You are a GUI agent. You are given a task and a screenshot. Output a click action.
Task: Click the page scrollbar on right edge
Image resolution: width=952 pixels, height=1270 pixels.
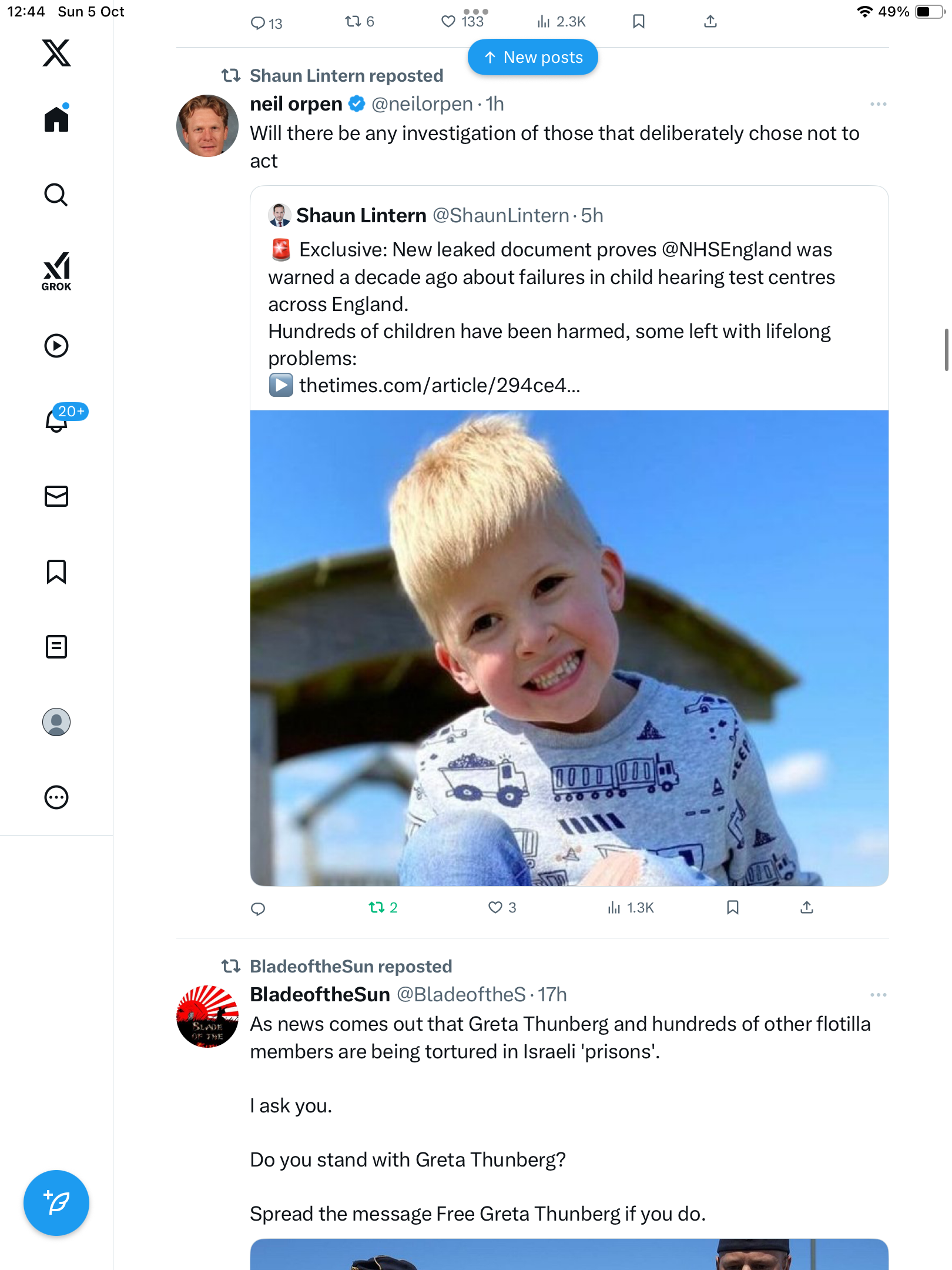pyautogui.click(x=946, y=350)
